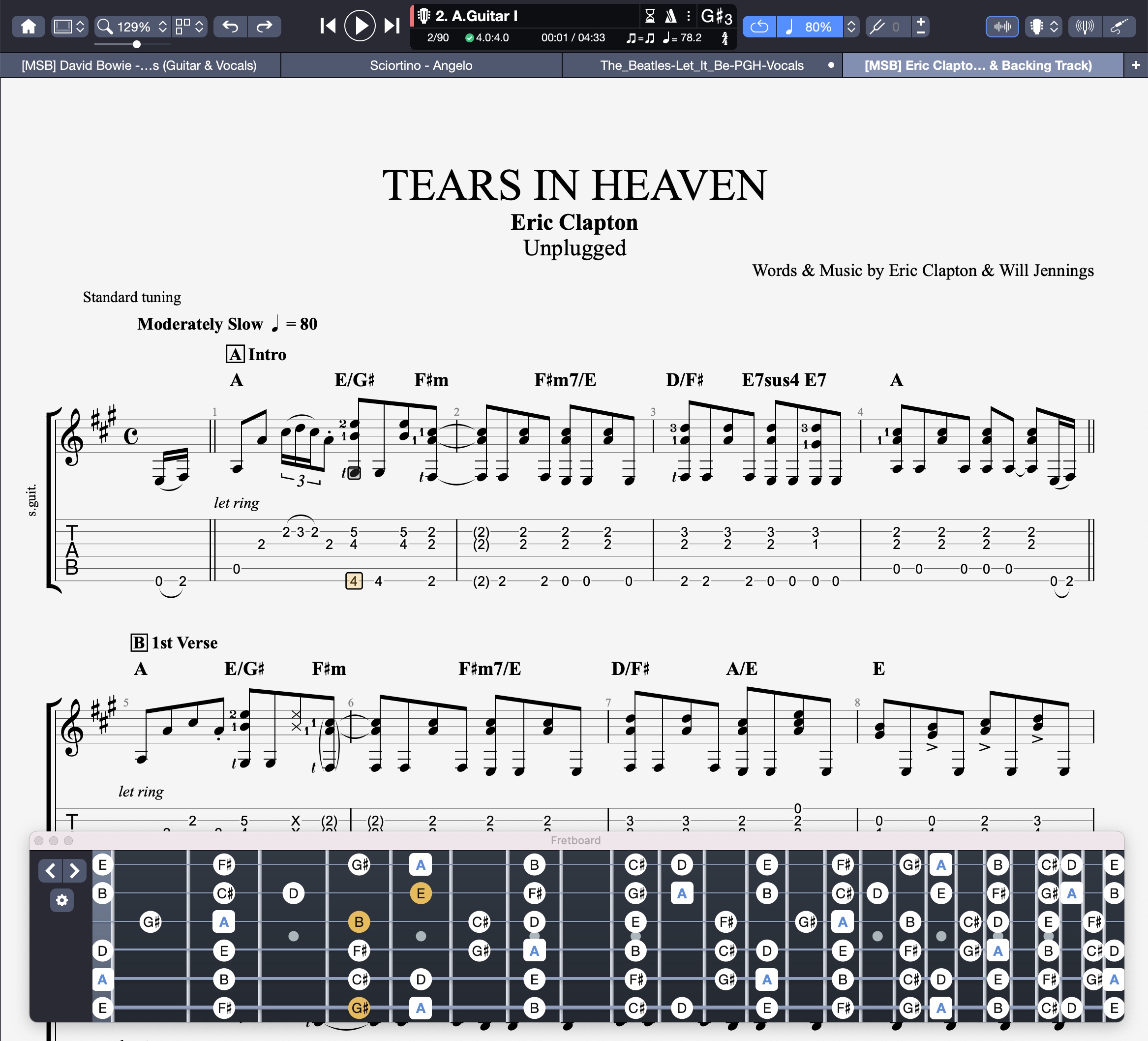This screenshot has height=1041, width=1148.
Task: Click the highlighted B note on the G string
Action: [x=359, y=921]
